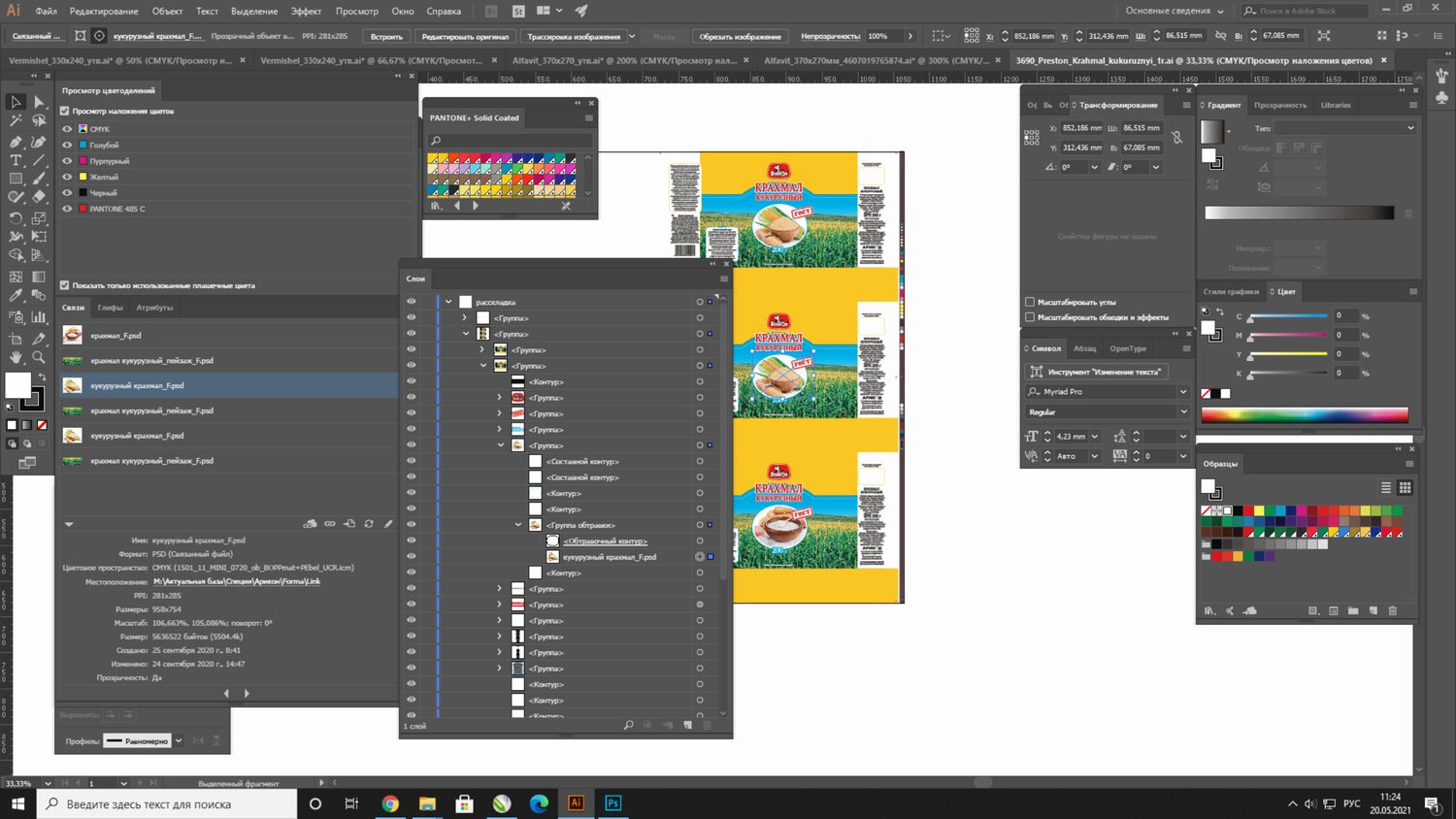Click 'Редактировать оригинал' button
The width and height of the screenshot is (1456, 819).
point(465,36)
